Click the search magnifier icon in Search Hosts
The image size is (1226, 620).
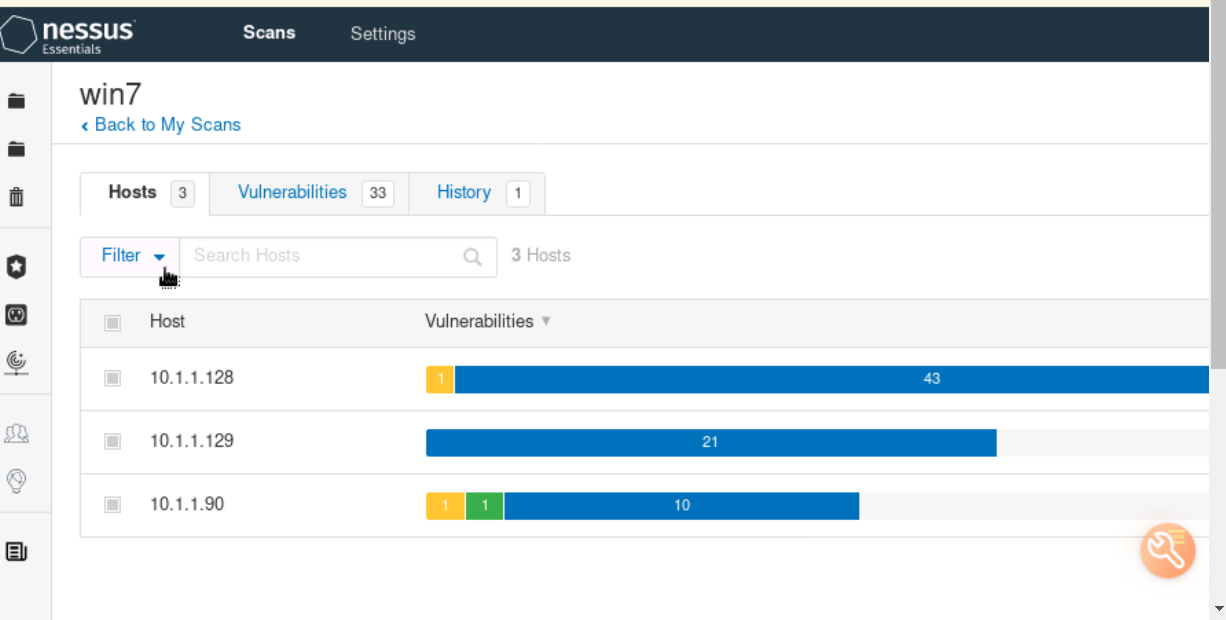(473, 257)
